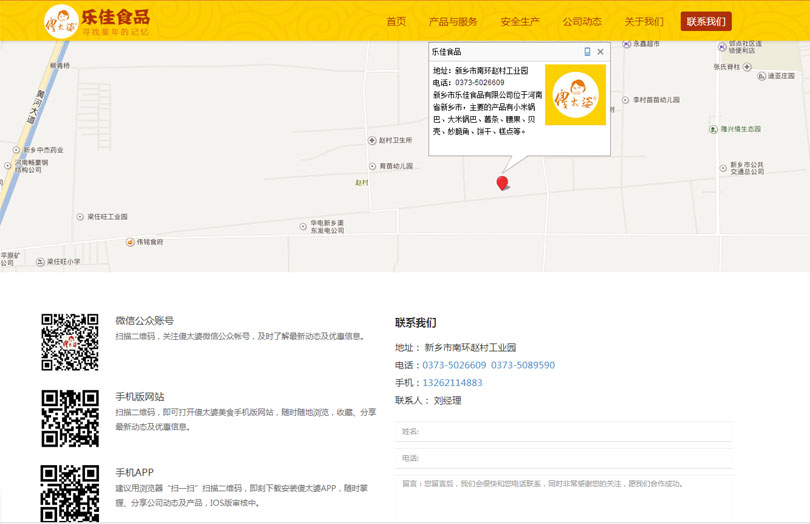
Task: Click the 傻太婆 logo image in popup
Action: coord(575,95)
